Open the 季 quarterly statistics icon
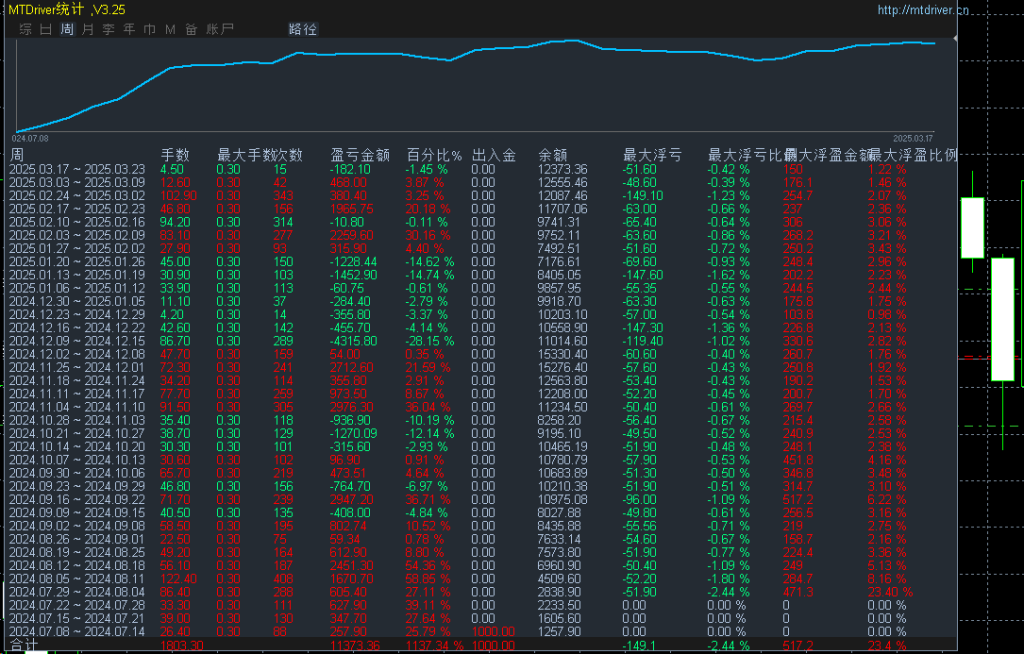1024x654 pixels. coord(108,29)
